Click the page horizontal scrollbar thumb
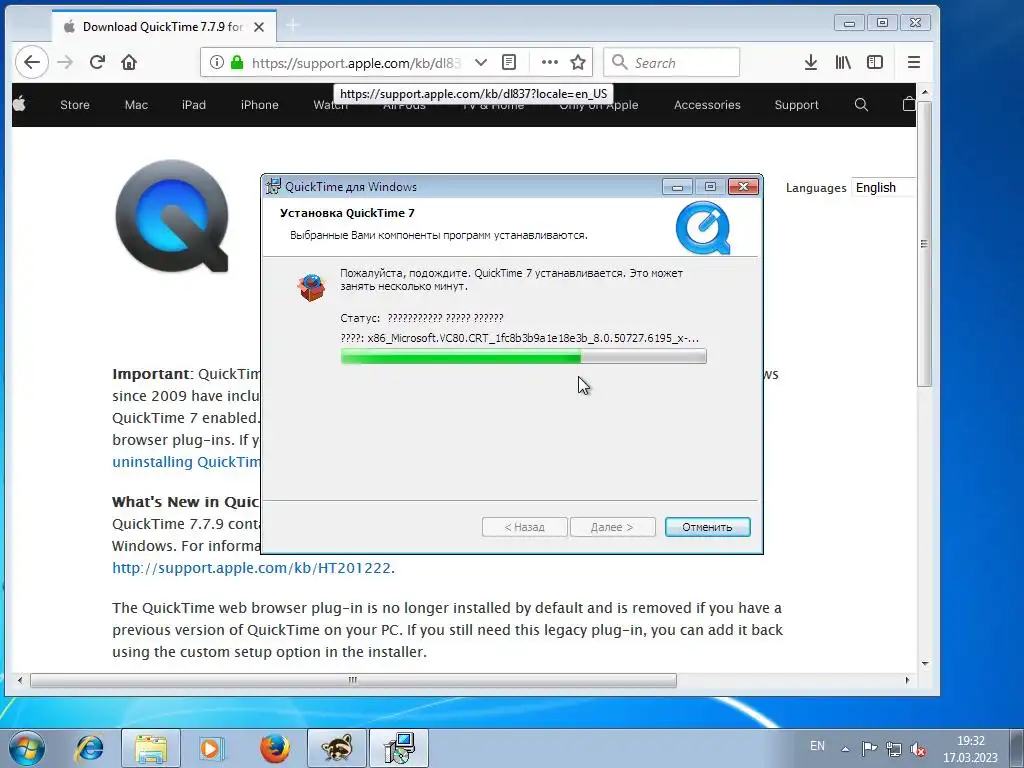 (353, 680)
